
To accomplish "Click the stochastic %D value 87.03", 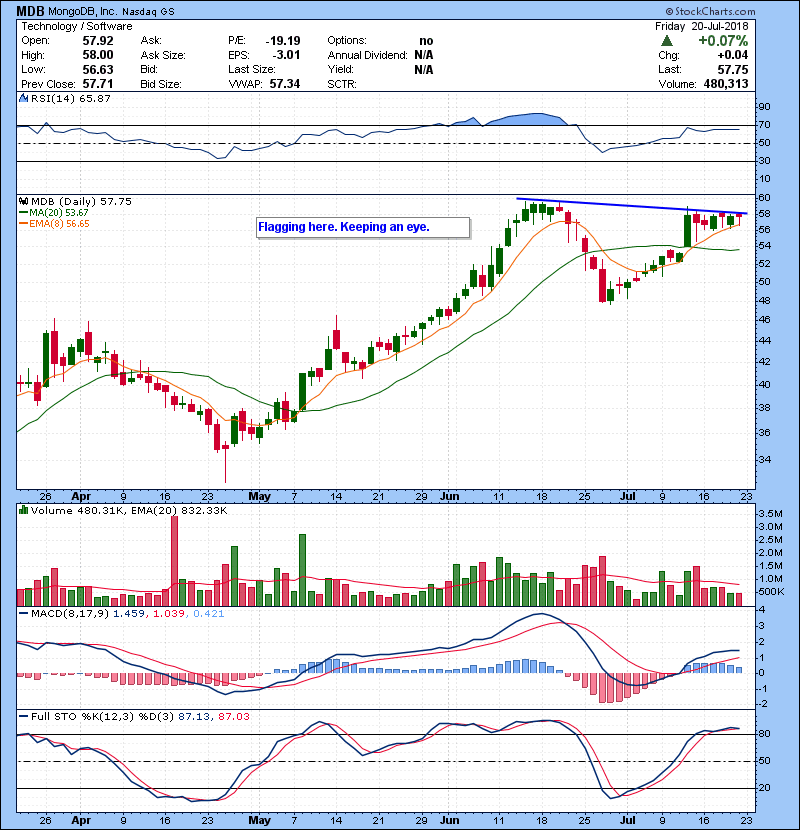I will pyautogui.click(x=233, y=716).
